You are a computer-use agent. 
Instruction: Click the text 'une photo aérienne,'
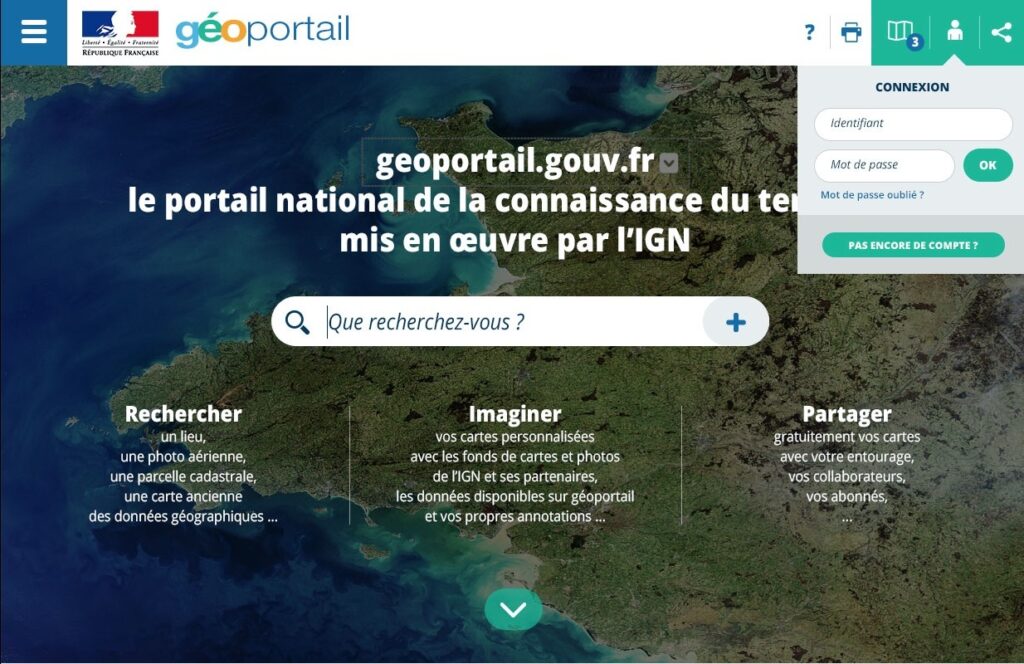tap(184, 456)
